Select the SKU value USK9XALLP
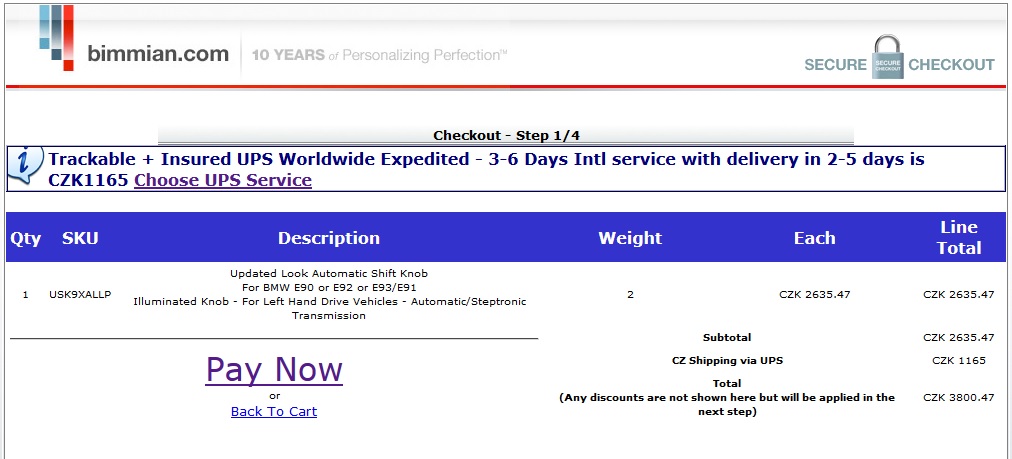The height and width of the screenshot is (459, 1012). (x=80, y=294)
